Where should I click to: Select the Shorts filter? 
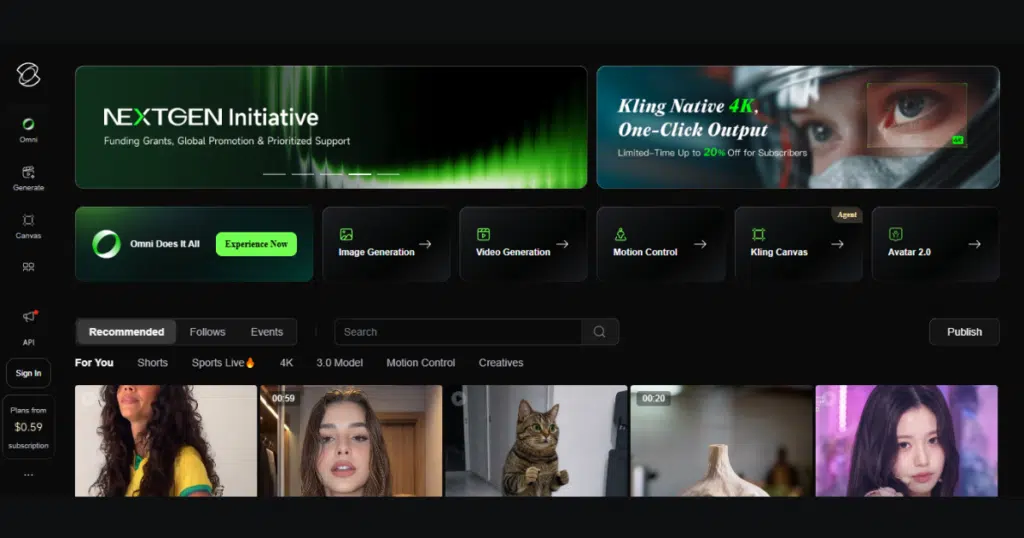(152, 362)
